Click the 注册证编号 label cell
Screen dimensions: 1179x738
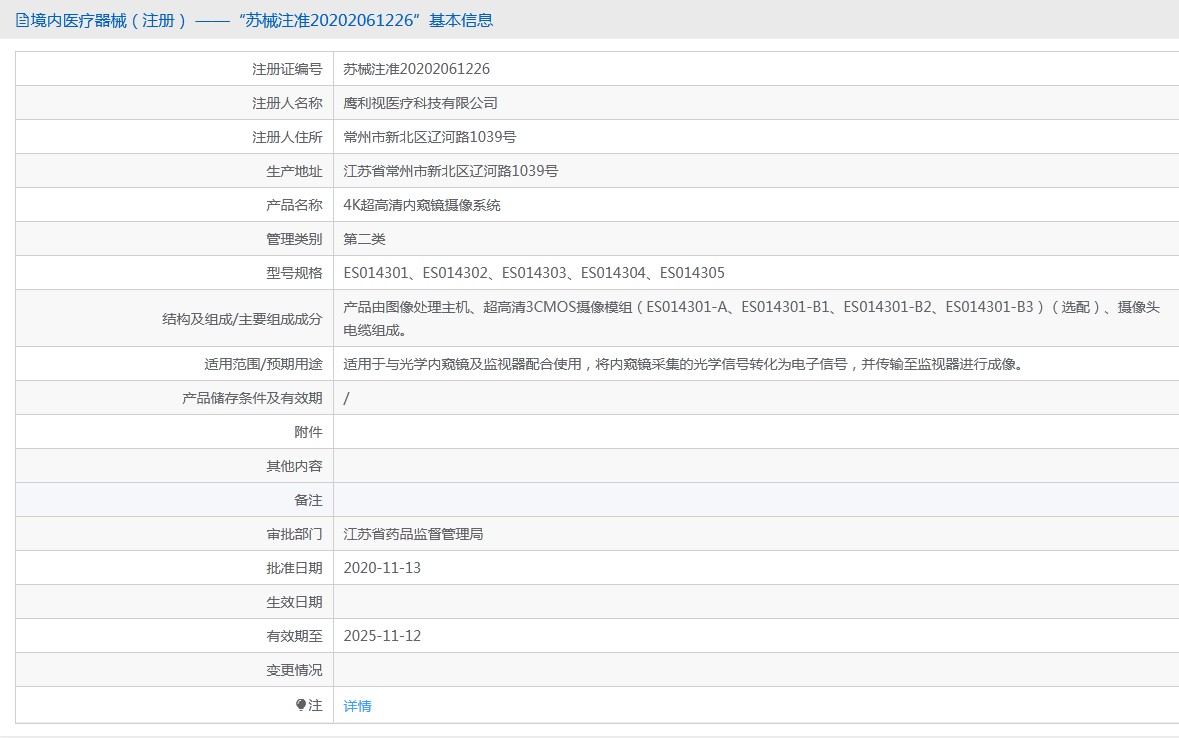174,69
